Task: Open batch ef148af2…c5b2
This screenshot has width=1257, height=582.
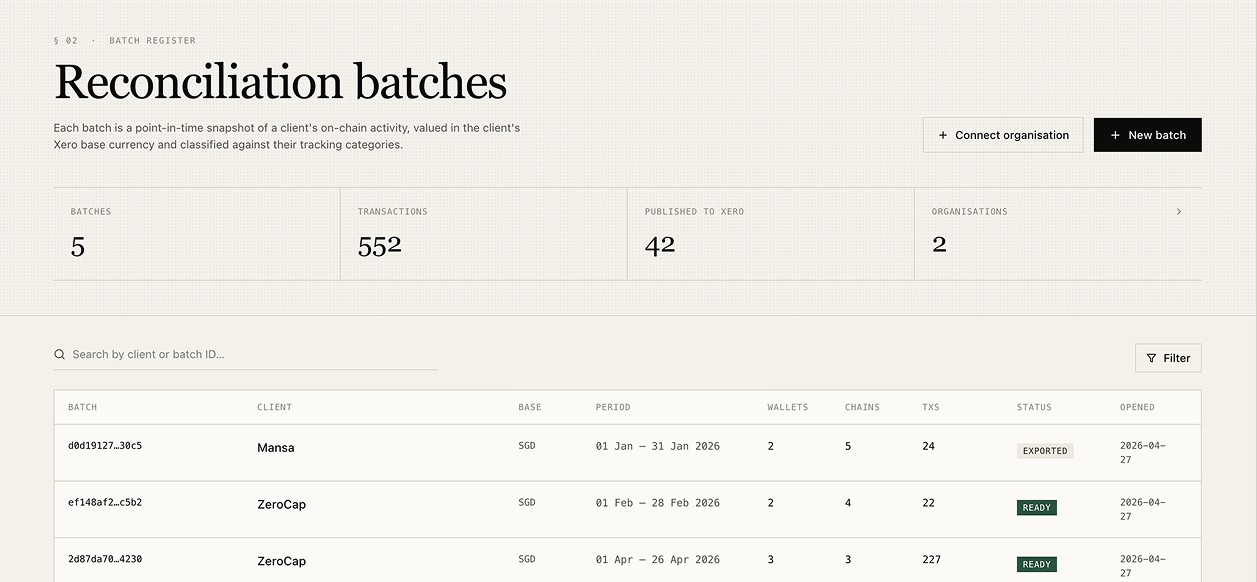Action: [105, 503]
